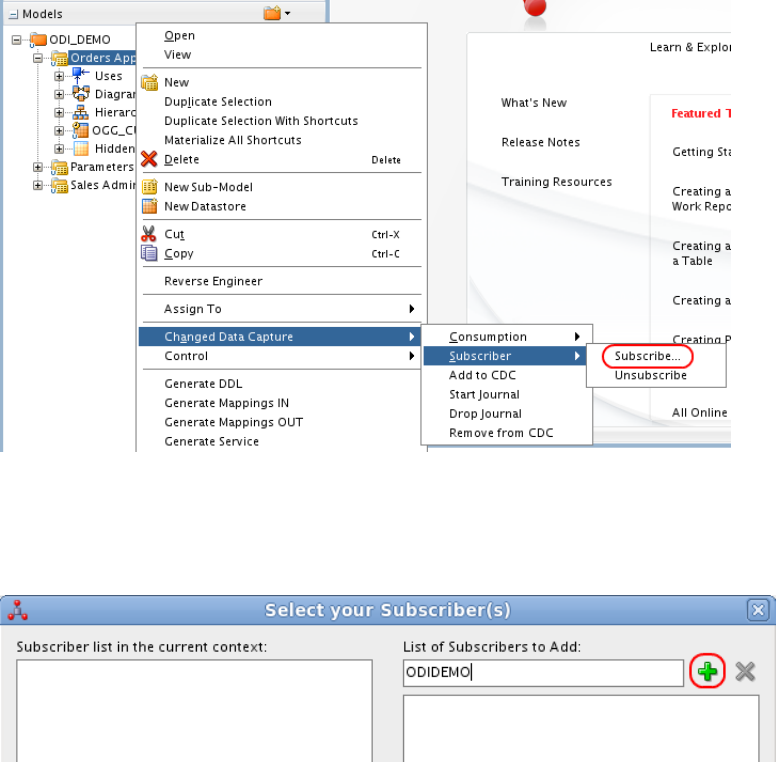Click the New menu item folder icon
This screenshot has height=762, width=776.
[x=149, y=82]
